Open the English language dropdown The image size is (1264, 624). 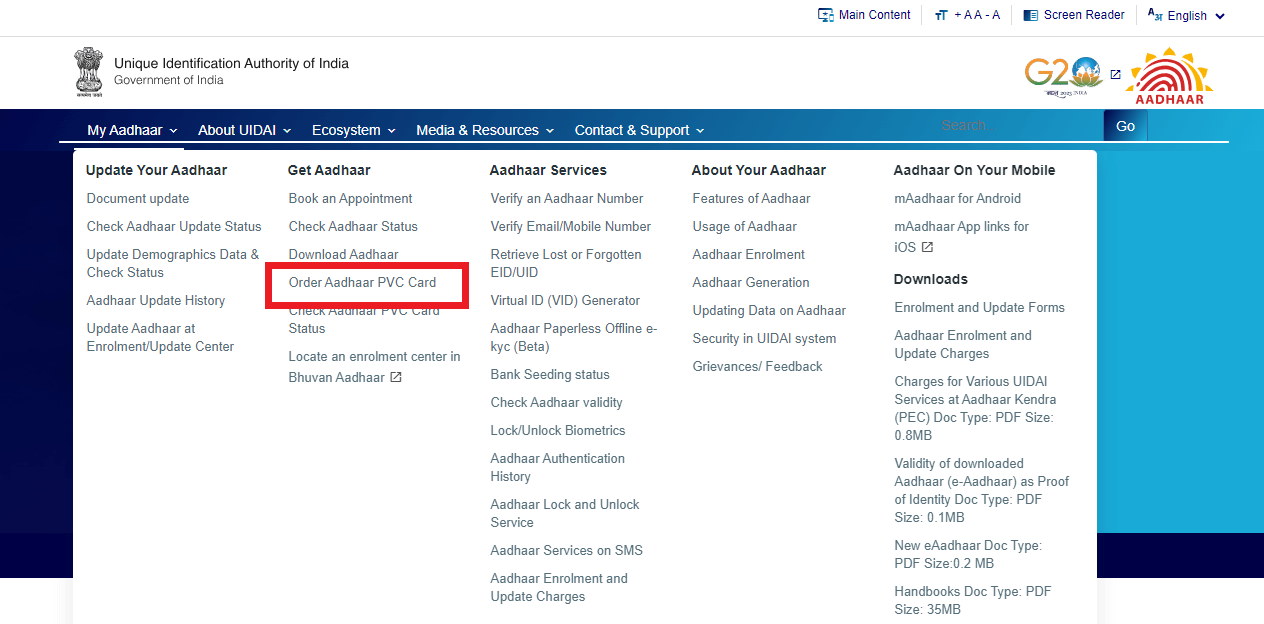click(x=1186, y=15)
